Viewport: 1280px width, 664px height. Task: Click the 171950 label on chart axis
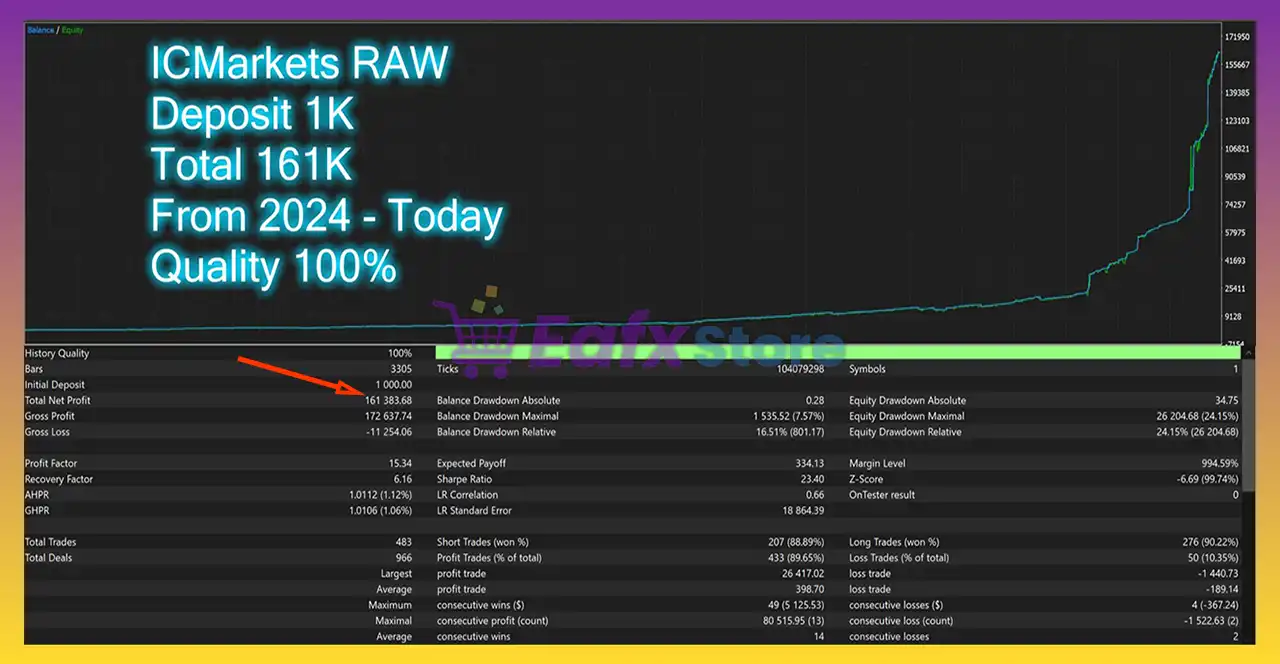1236,37
